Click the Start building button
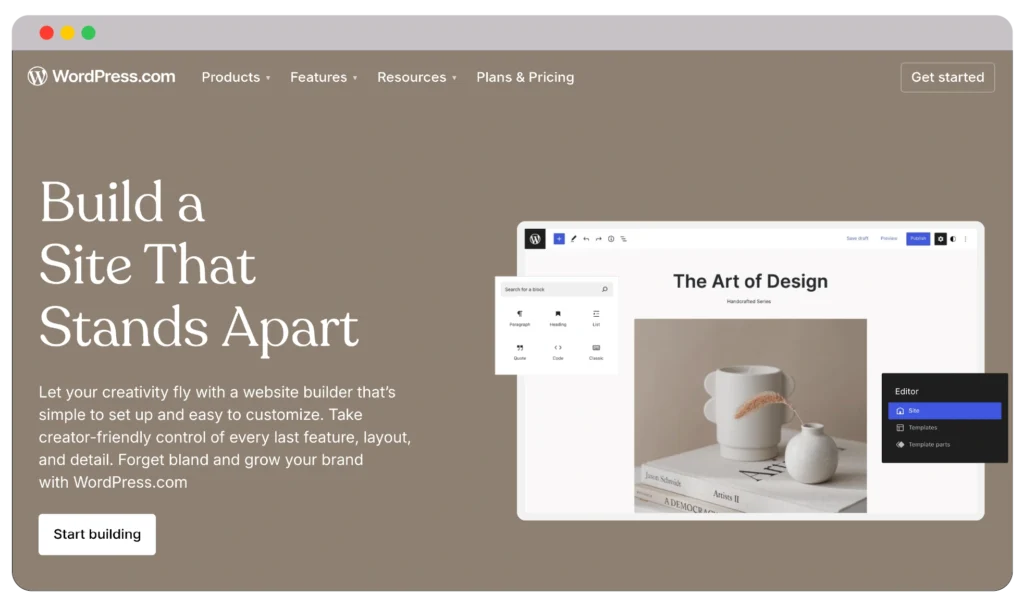 96,534
